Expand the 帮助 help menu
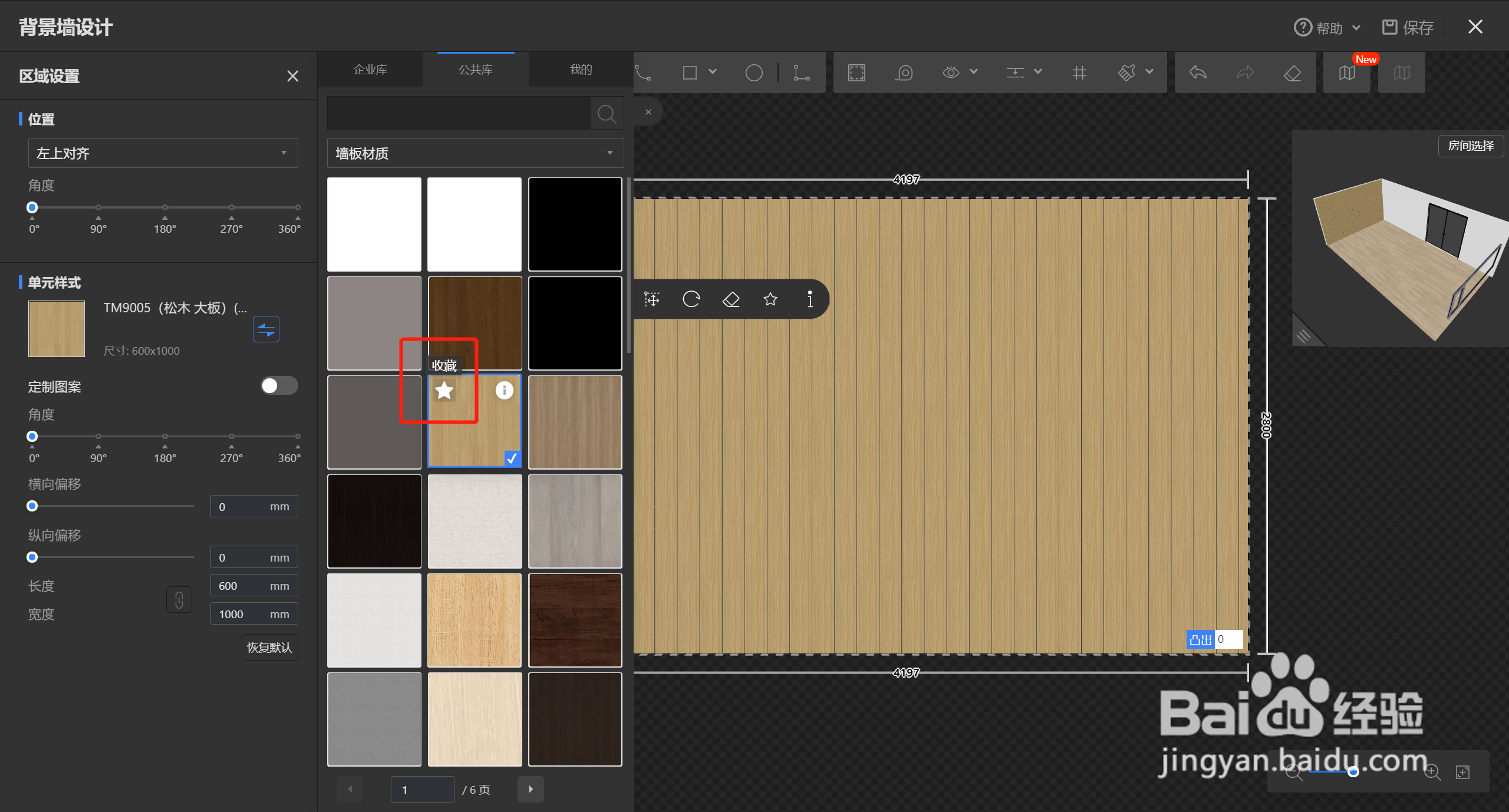Screen dimensions: 1509x812 pos(1328,28)
